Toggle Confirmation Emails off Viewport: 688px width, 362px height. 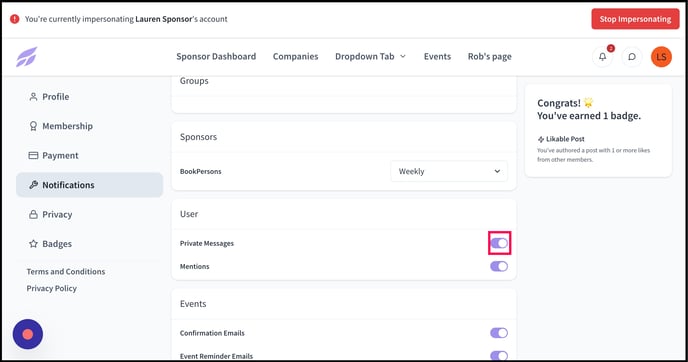(499, 333)
